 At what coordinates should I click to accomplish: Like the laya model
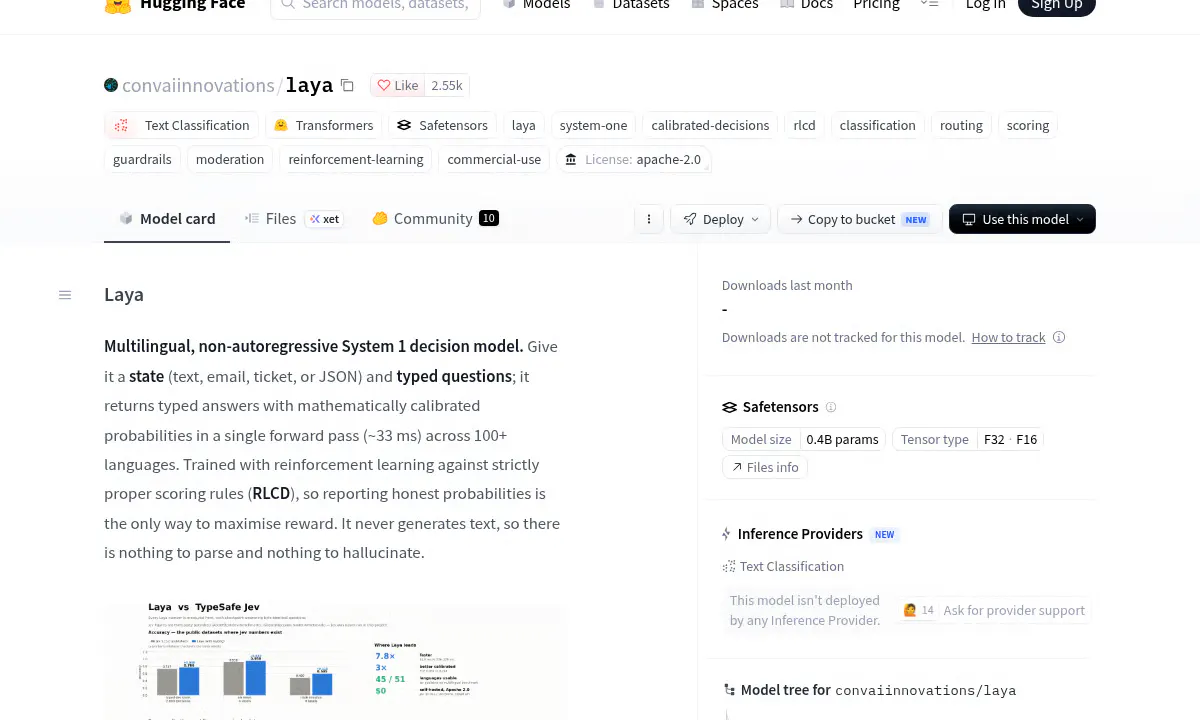tap(398, 86)
